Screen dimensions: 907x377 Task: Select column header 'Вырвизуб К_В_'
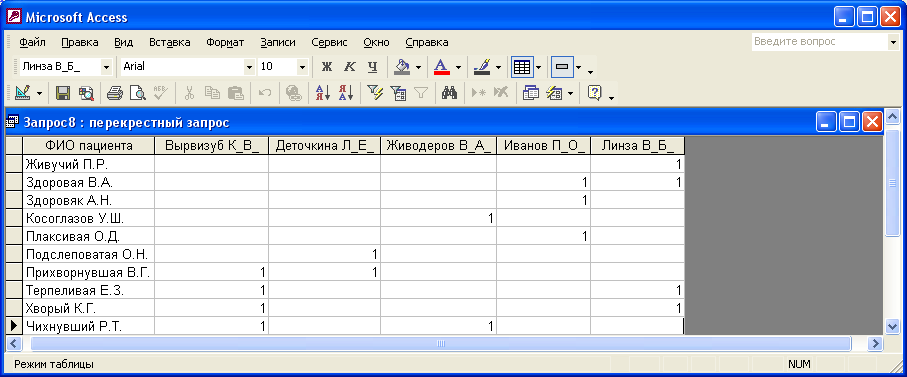tap(212, 146)
